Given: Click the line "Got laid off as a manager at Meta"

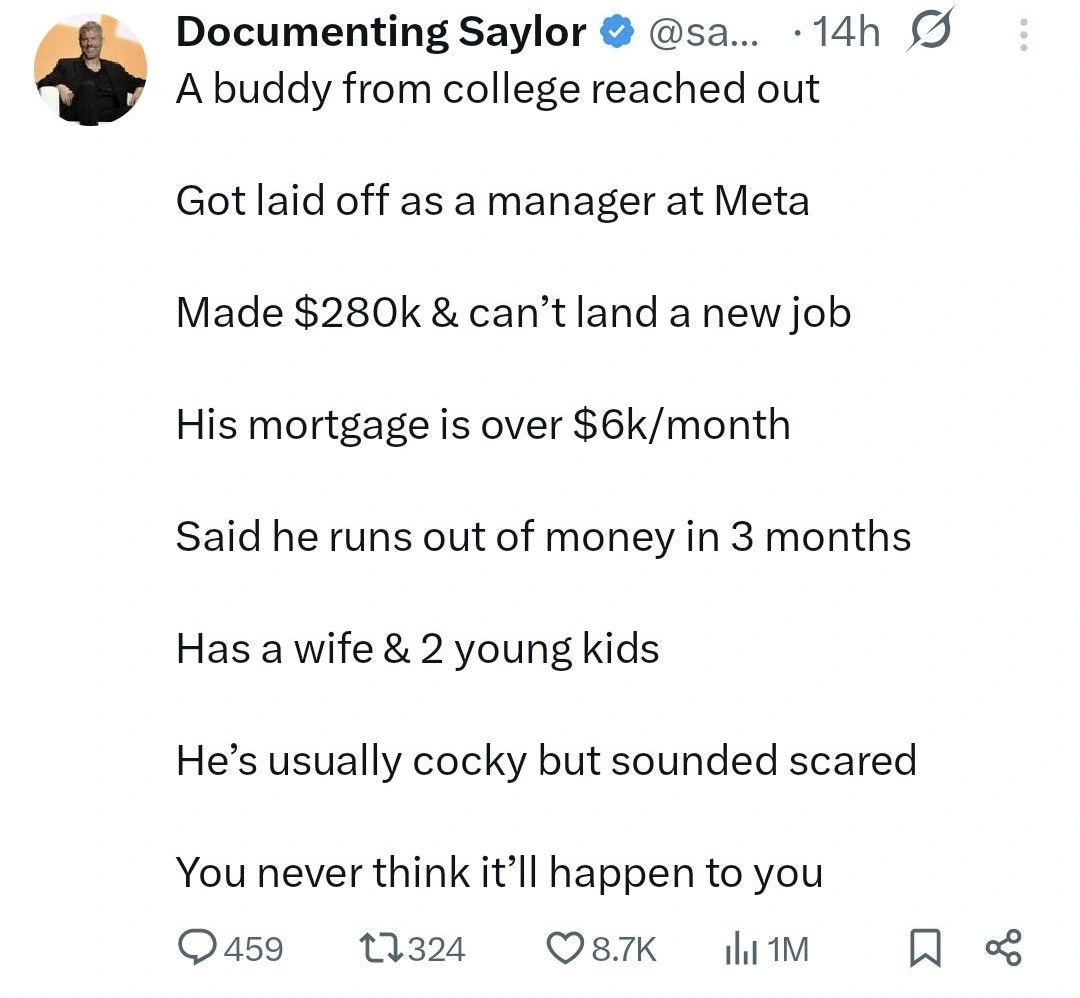Looking at the screenshot, I should (x=492, y=201).
